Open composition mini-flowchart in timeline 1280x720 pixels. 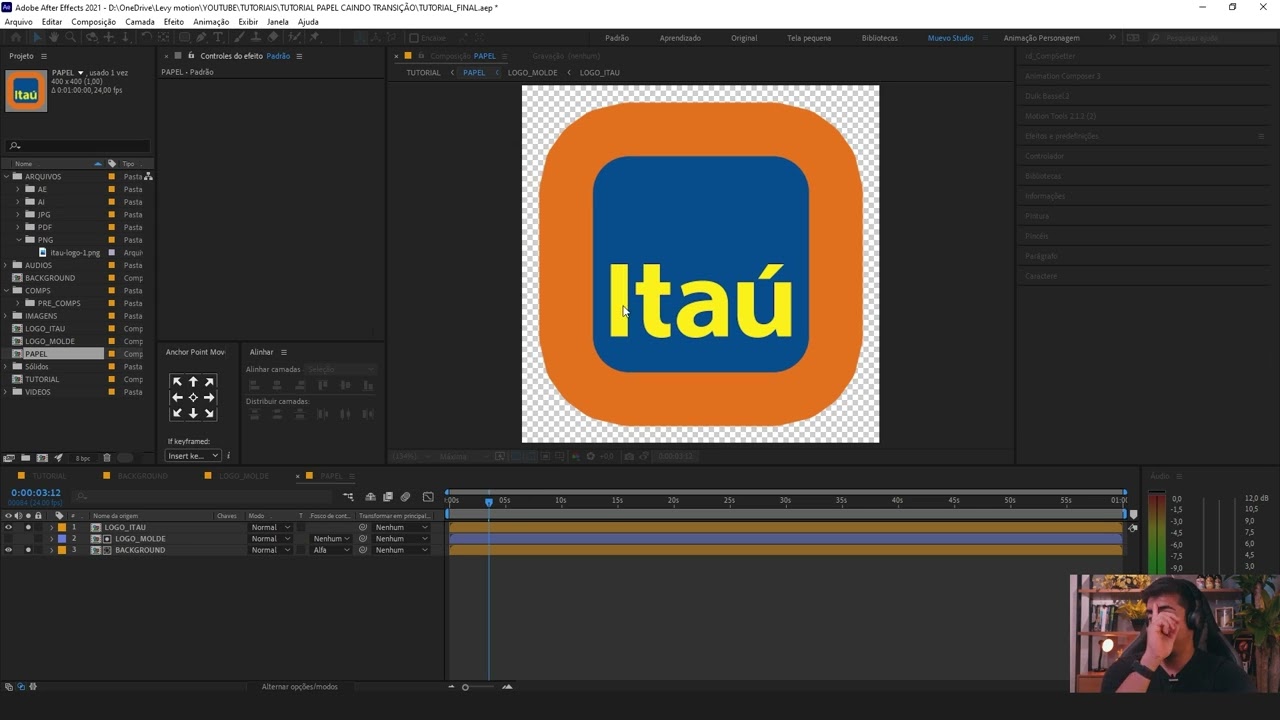(348, 497)
